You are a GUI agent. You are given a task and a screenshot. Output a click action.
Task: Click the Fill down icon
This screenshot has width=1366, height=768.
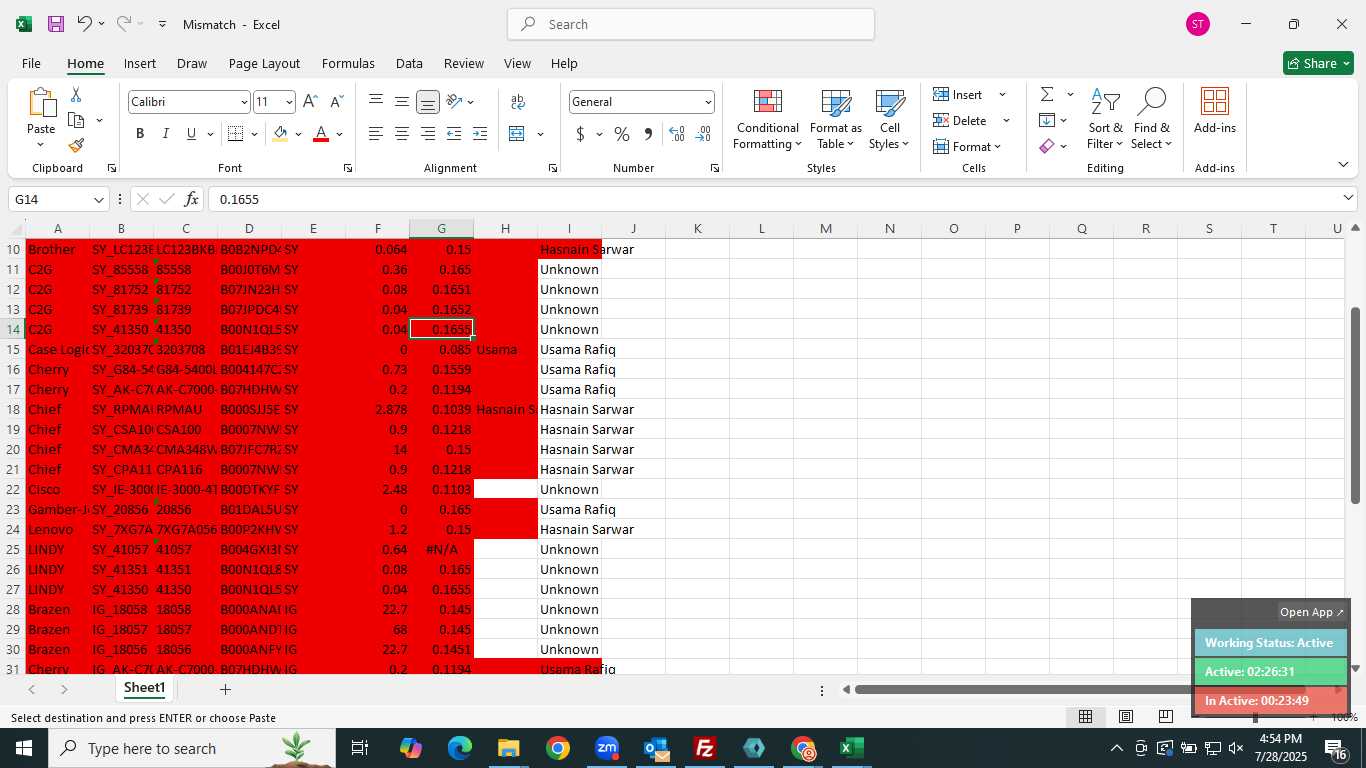point(1047,120)
